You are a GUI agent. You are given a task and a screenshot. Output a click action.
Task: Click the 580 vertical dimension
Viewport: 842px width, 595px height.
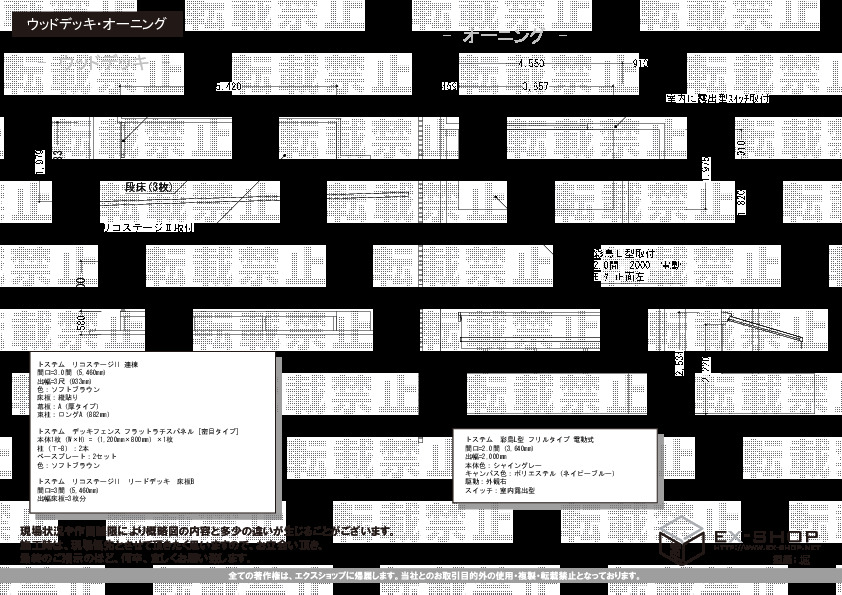click(81, 323)
